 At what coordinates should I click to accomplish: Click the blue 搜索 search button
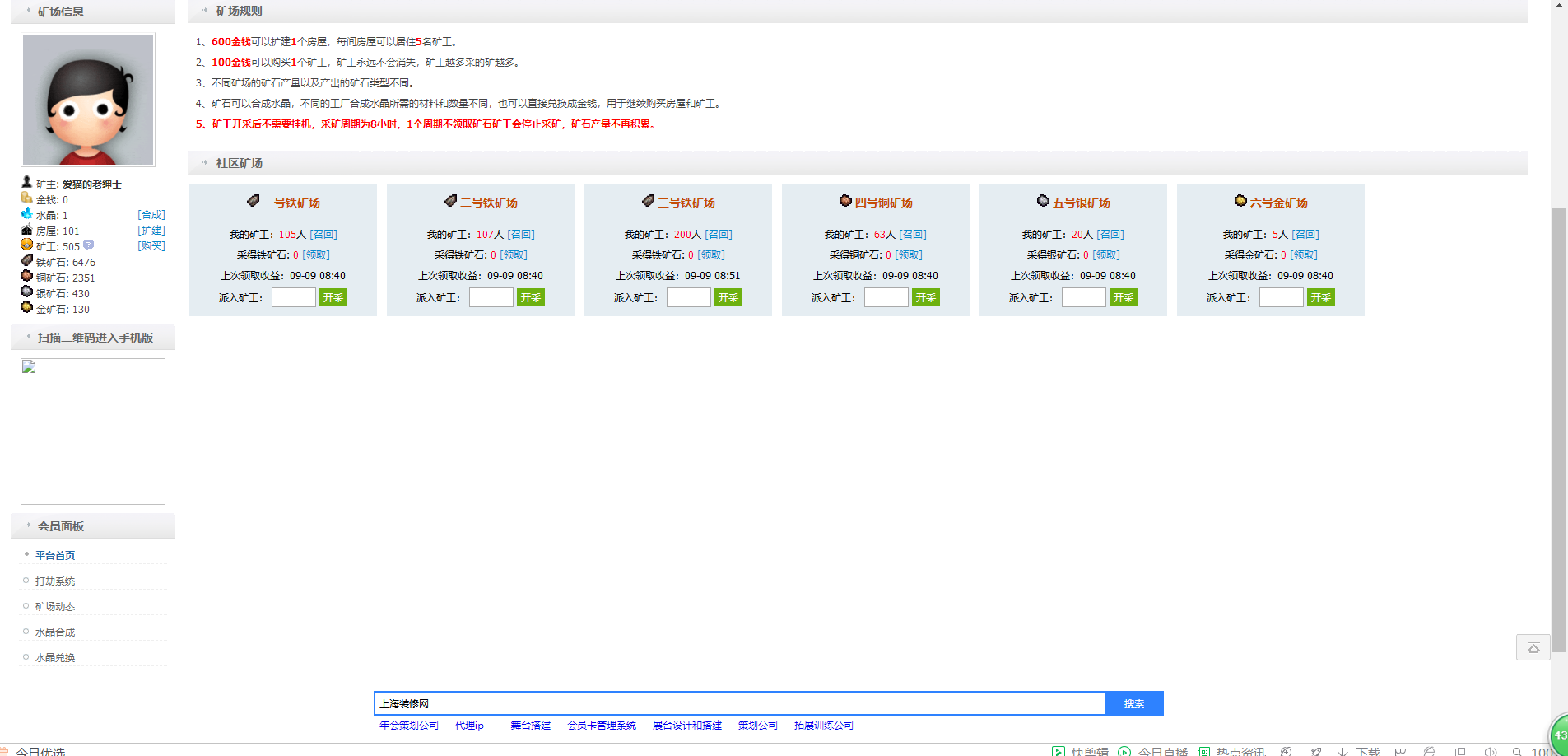point(1133,703)
